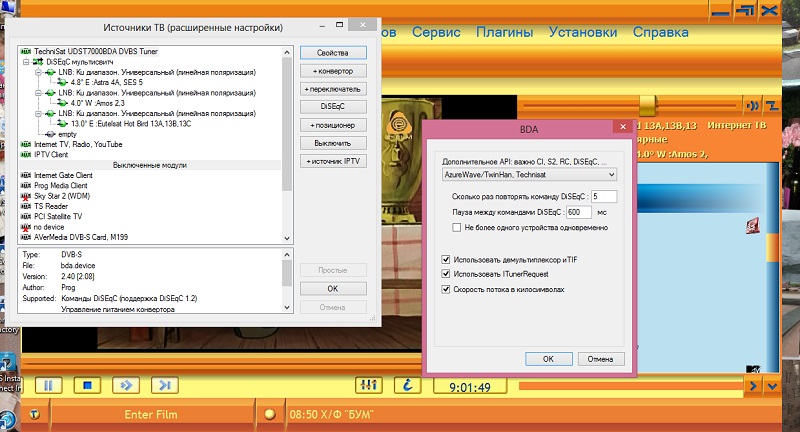800x432 pixels.
Task: Confirm BDA dialog with OK
Action: [x=548, y=359]
